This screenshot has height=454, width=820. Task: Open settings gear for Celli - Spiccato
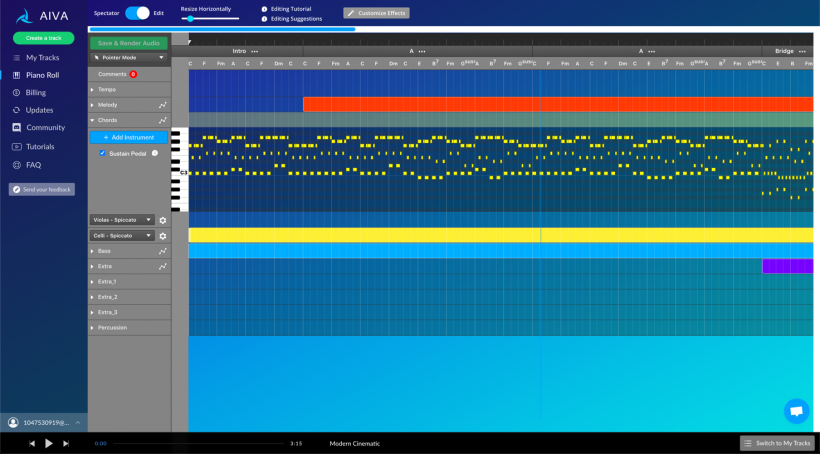click(163, 236)
